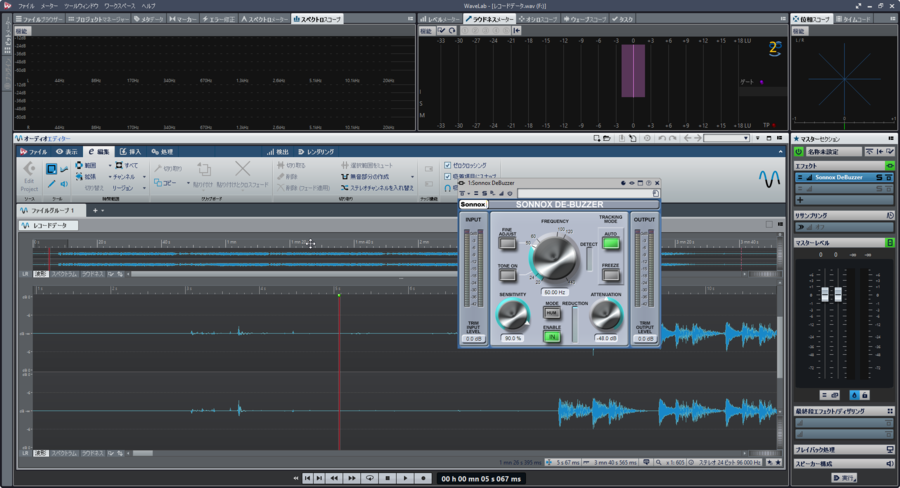Screen dimensions: 900x488
Task: Switch to the 挿入 ribbon tab
Action: 130,152
